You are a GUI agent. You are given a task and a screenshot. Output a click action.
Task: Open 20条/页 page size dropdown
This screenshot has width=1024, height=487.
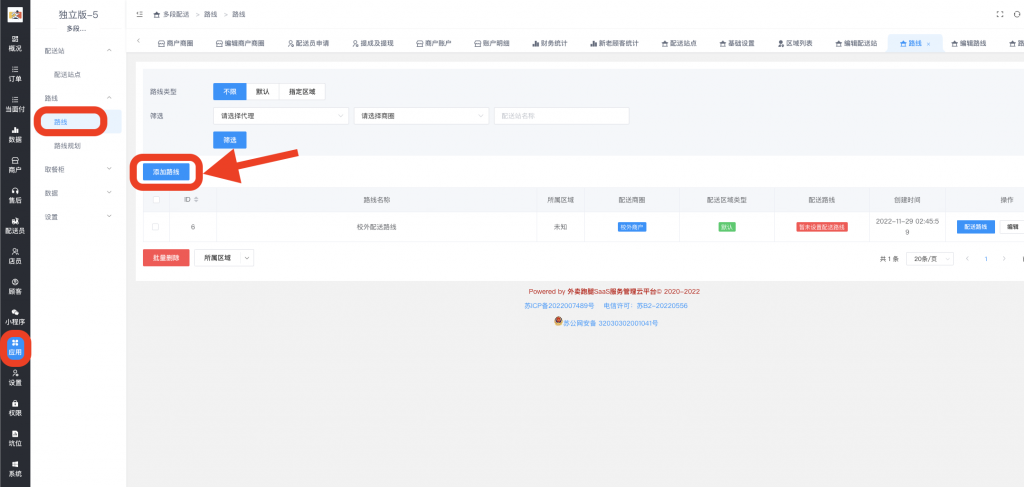[x=930, y=259]
